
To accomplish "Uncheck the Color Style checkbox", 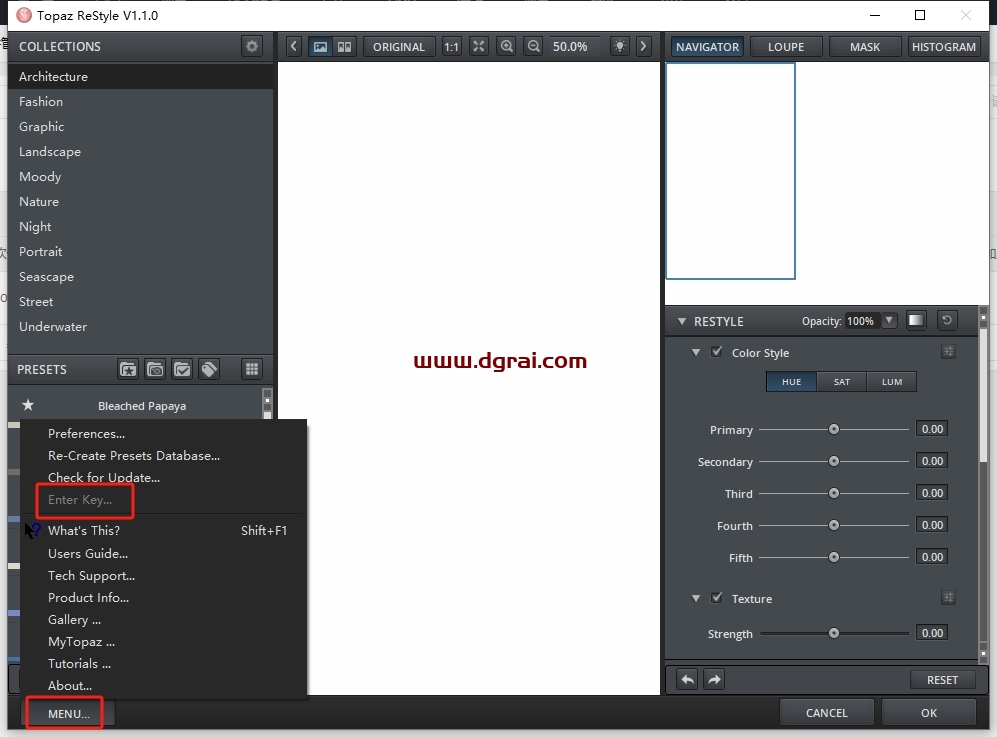I will [717, 352].
